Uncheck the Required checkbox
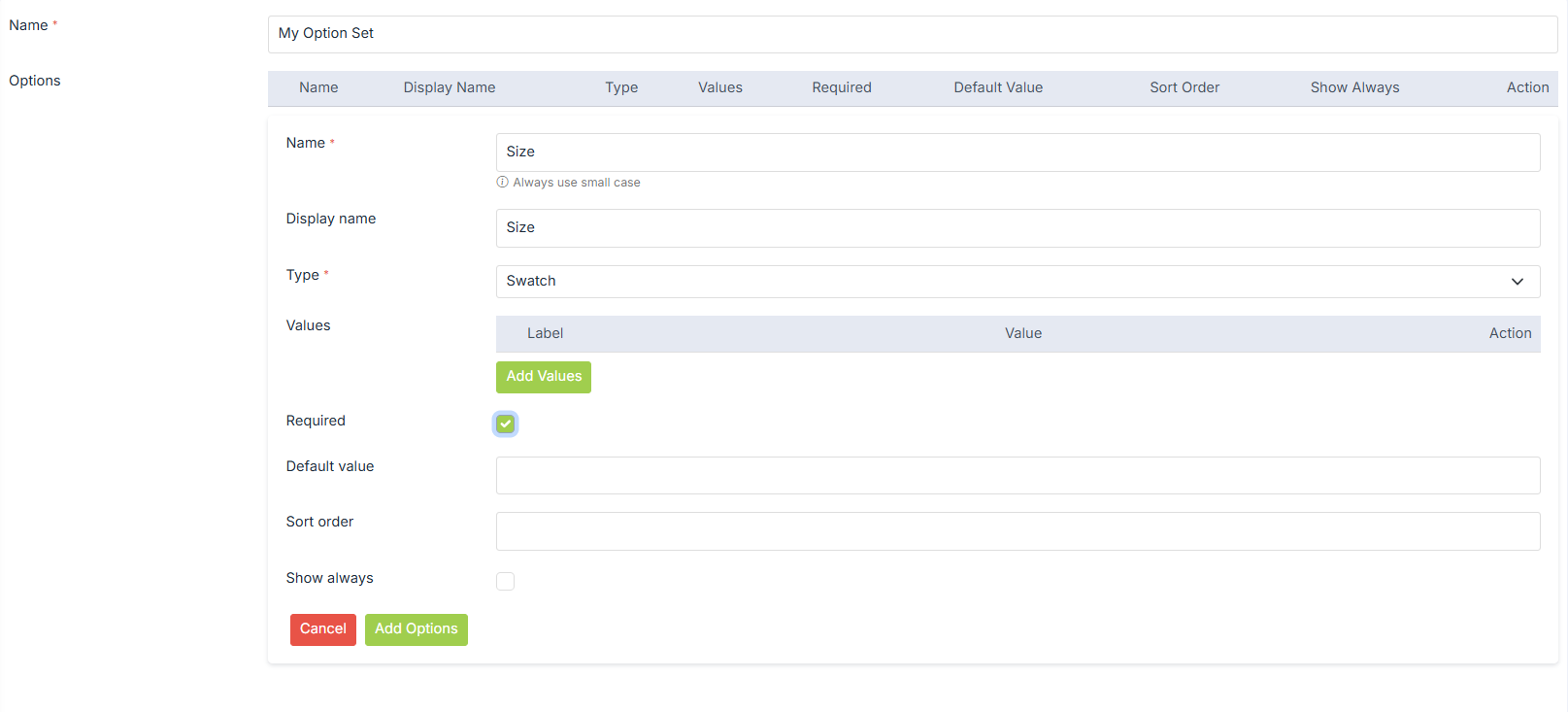Viewport: 1568px width, 712px height. (x=505, y=424)
